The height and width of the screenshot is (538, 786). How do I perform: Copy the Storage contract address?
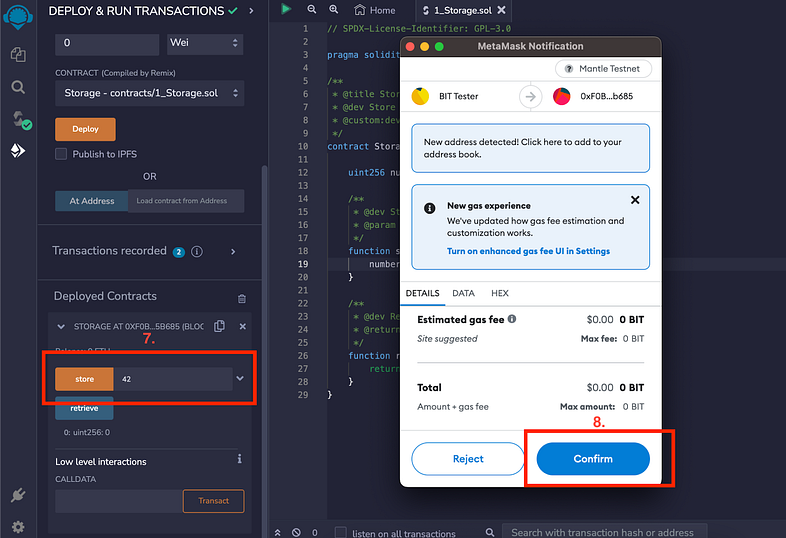coord(220,326)
